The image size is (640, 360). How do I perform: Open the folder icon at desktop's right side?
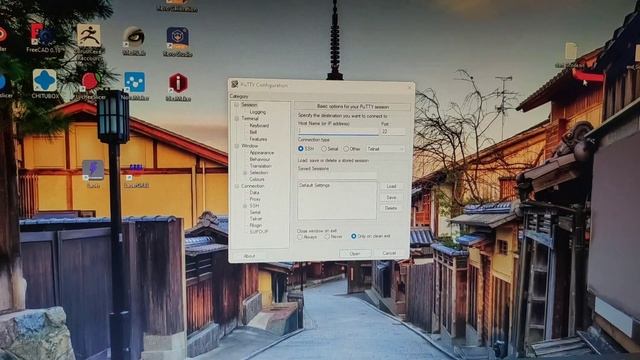[x=571, y=55]
